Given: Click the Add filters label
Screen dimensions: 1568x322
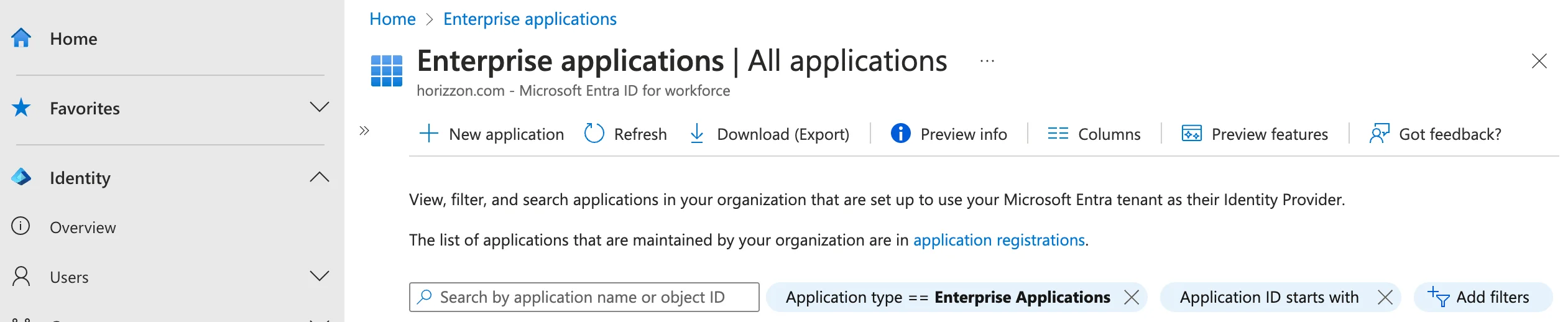Looking at the screenshot, I should (x=1493, y=297).
